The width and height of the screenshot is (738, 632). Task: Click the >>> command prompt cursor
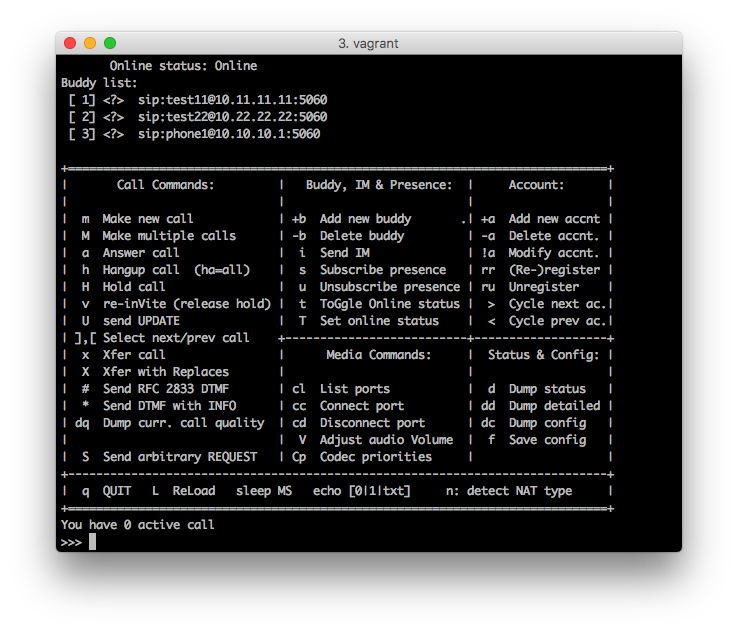point(92,542)
